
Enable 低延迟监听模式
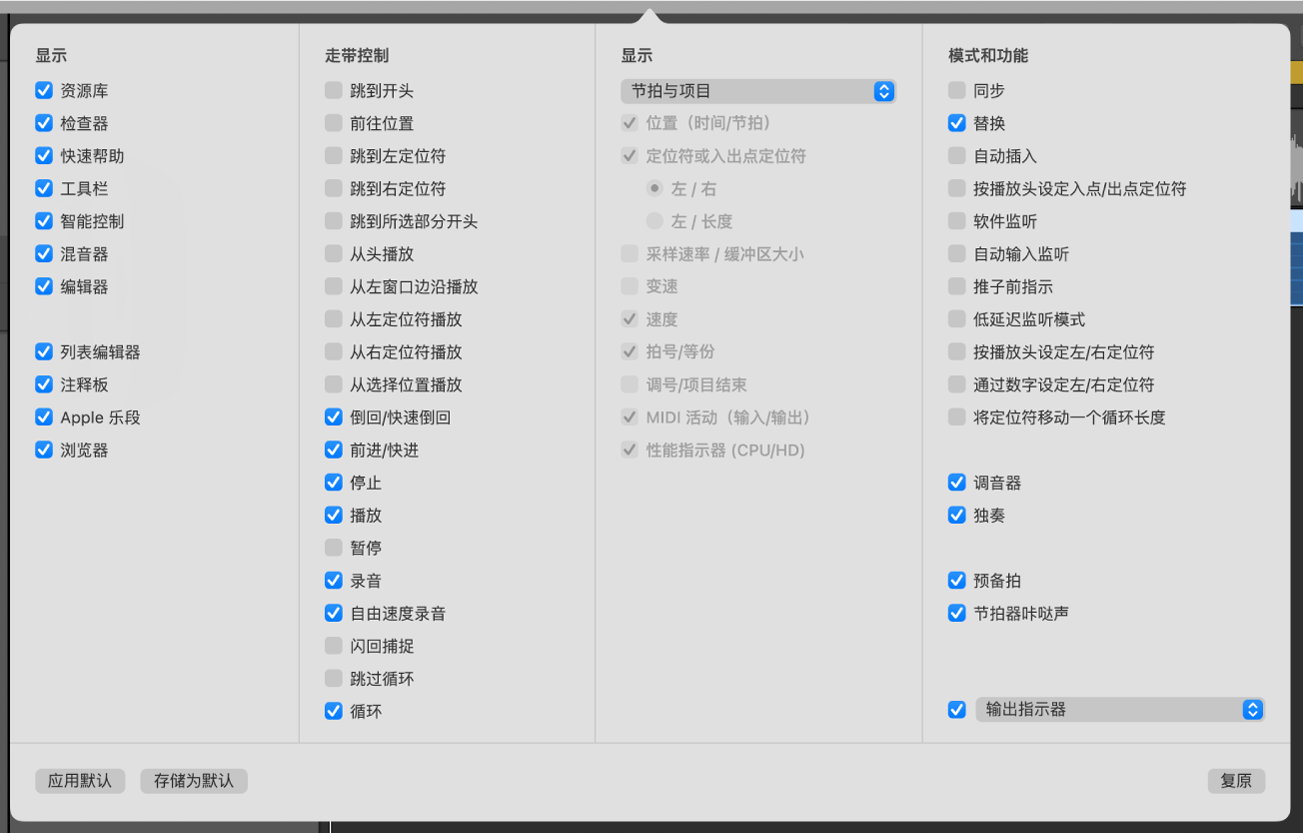956,319
